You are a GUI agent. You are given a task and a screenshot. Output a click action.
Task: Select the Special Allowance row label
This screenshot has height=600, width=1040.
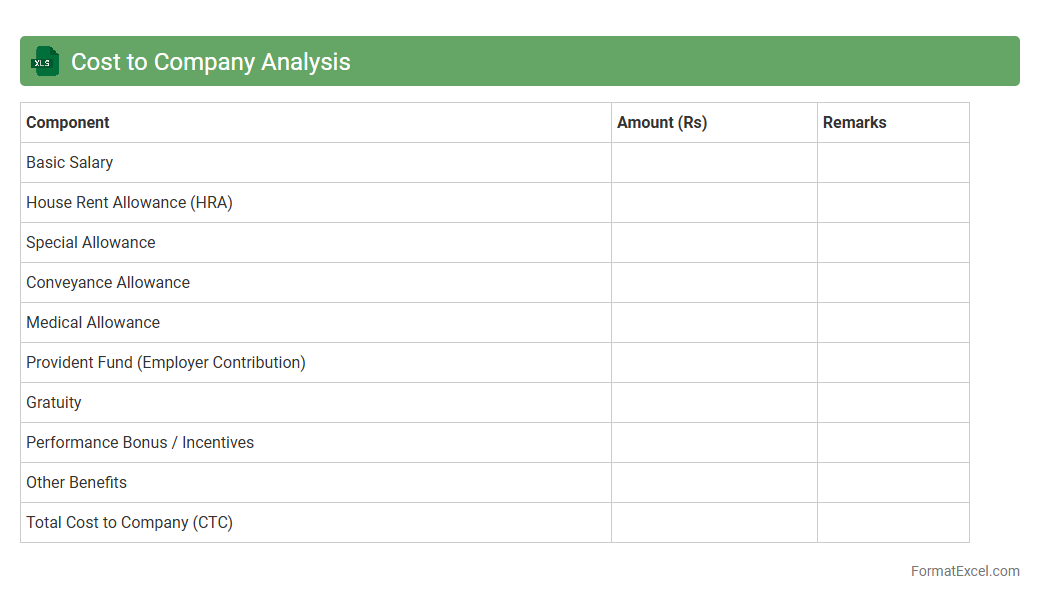click(91, 242)
